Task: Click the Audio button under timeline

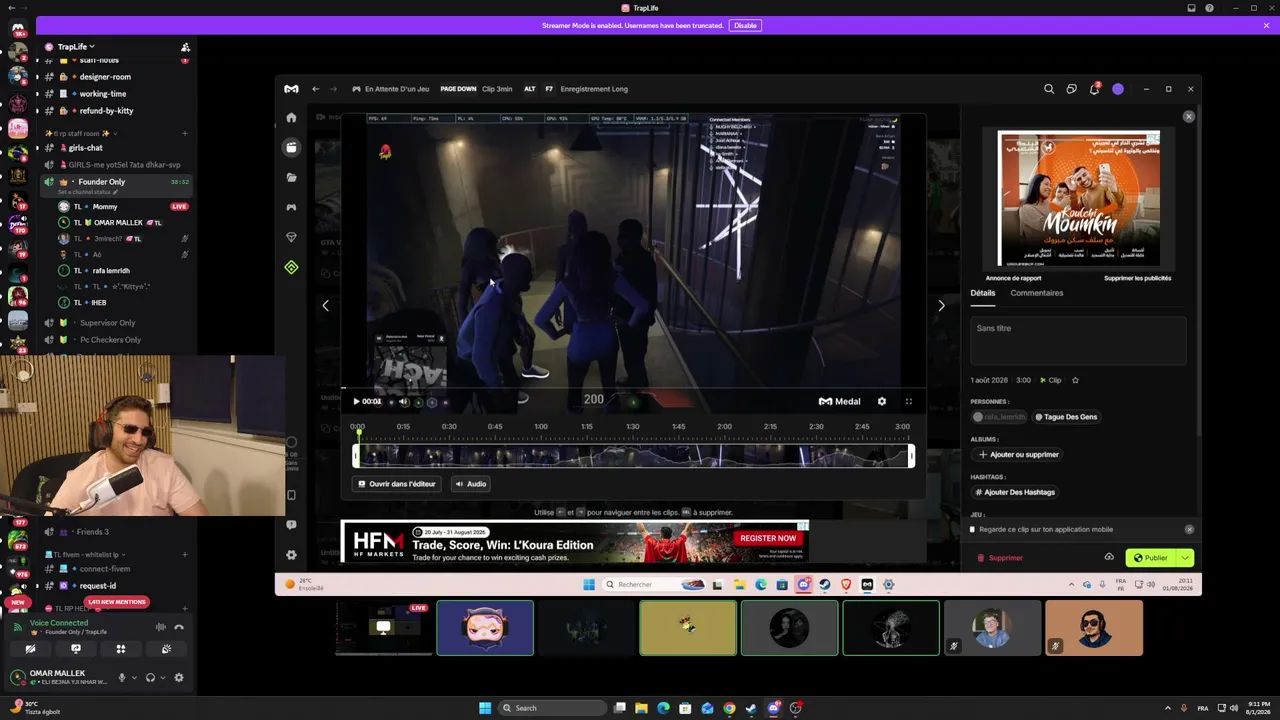Action: [x=470, y=484]
